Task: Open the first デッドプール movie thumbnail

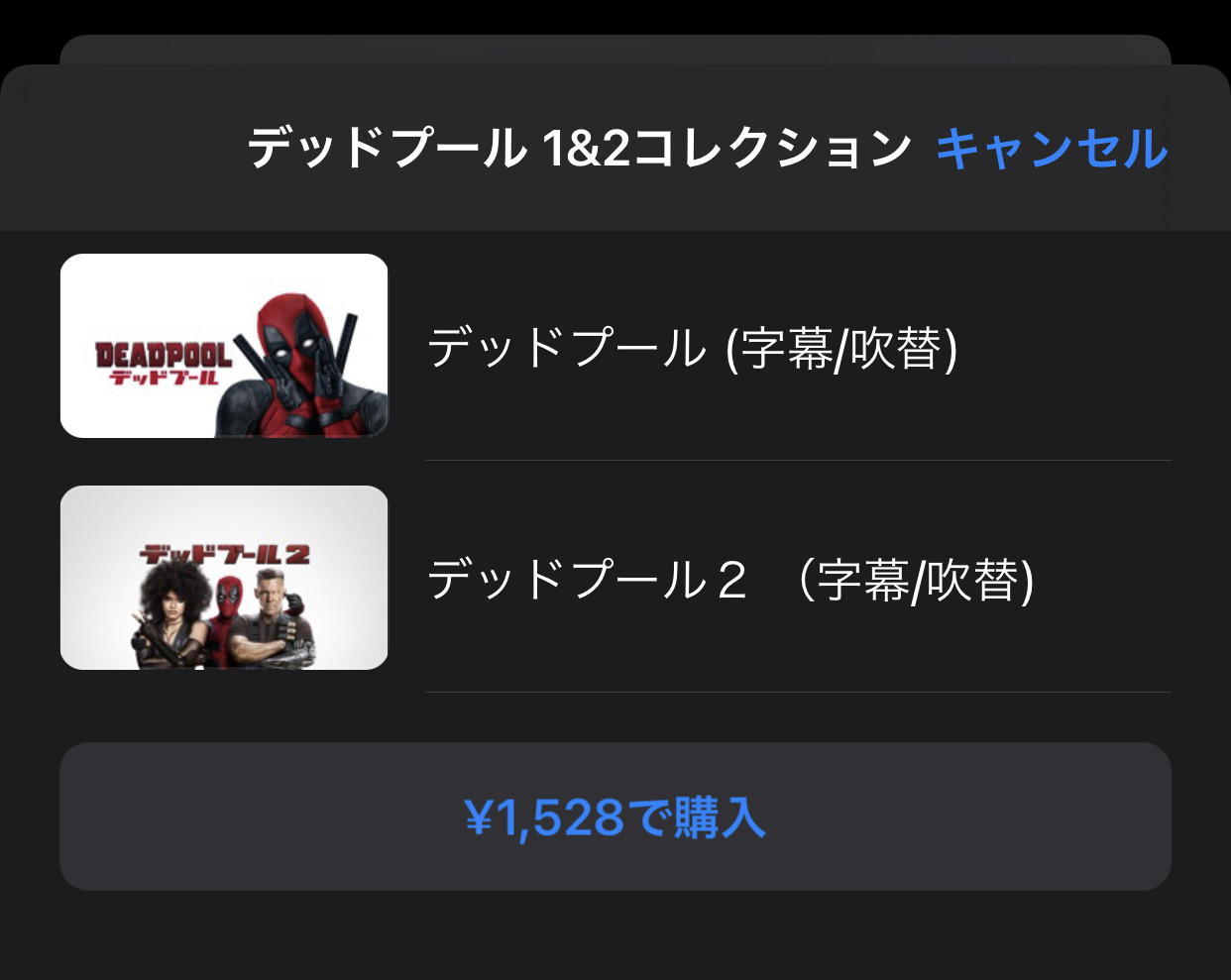Action: click(224, 346)
